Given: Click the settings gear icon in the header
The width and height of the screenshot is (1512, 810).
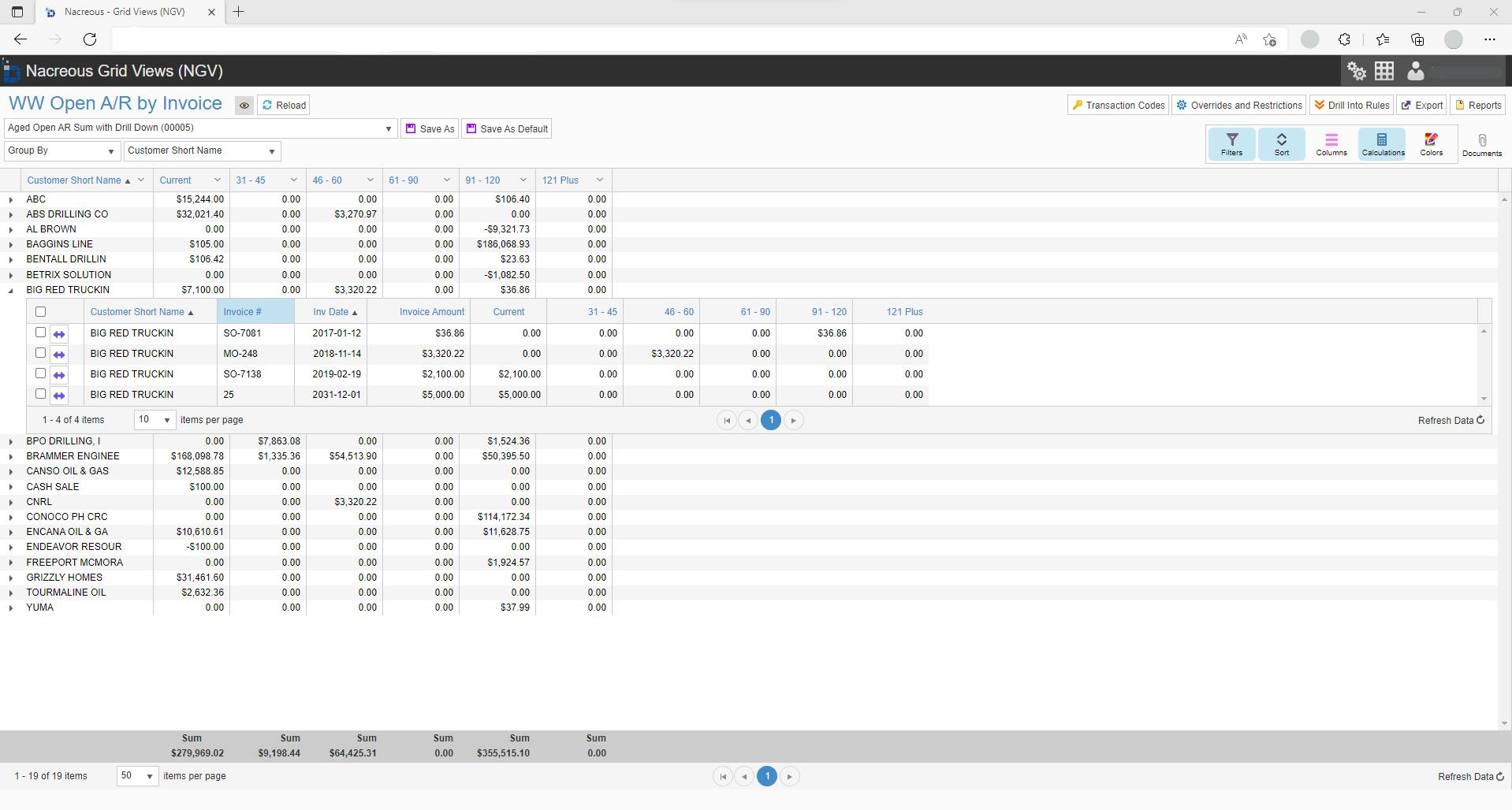Looking at the screenshot, I should click(x=1357, y=71).
